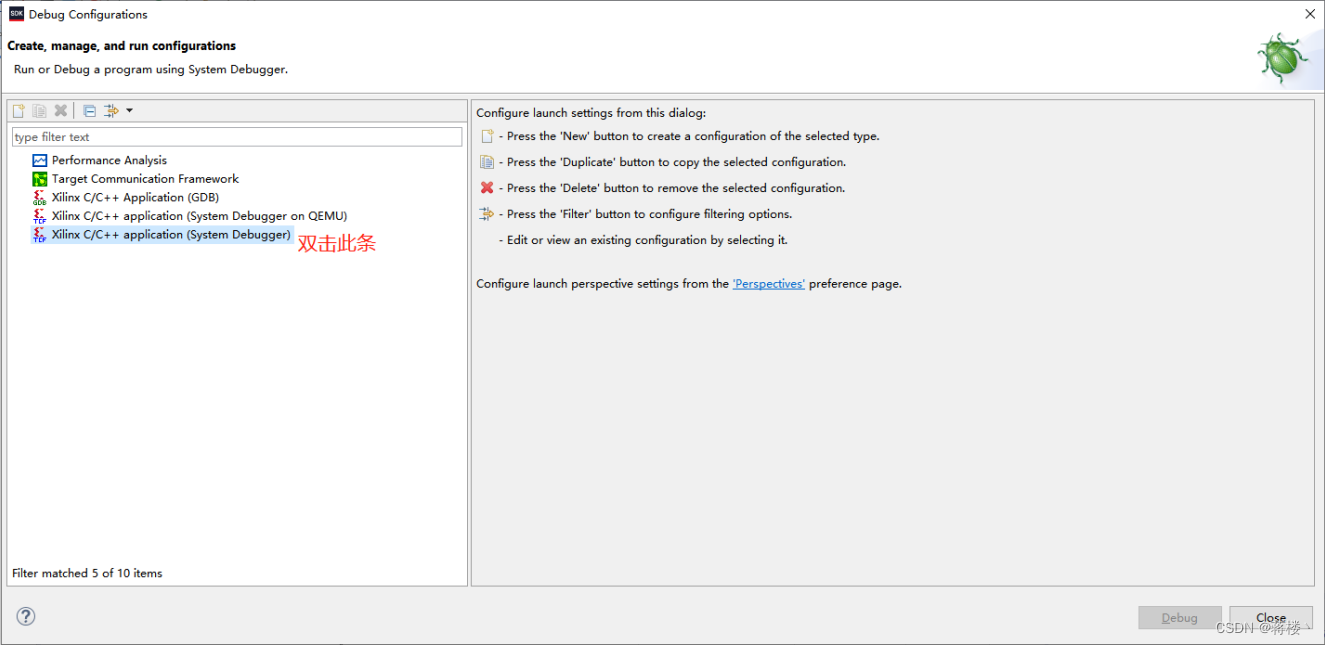Click the Delete configuration toolbar icon
The height and width of the screenshot is (645, 1325).
(60, 111)
